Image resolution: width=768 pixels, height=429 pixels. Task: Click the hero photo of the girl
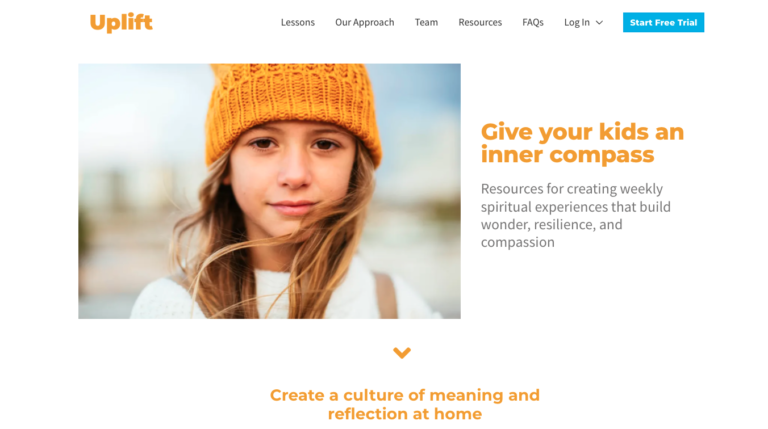[269, 191]
